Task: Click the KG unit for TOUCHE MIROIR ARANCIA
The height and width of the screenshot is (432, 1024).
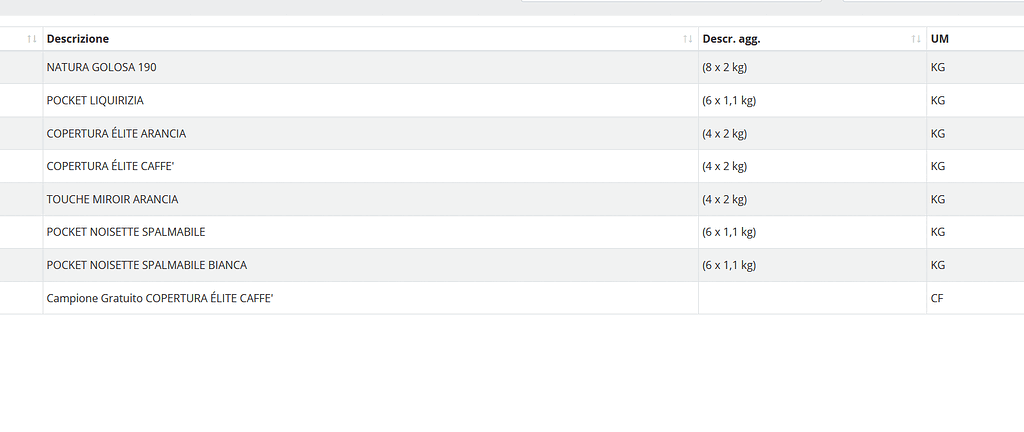Action: coord(938,200)
